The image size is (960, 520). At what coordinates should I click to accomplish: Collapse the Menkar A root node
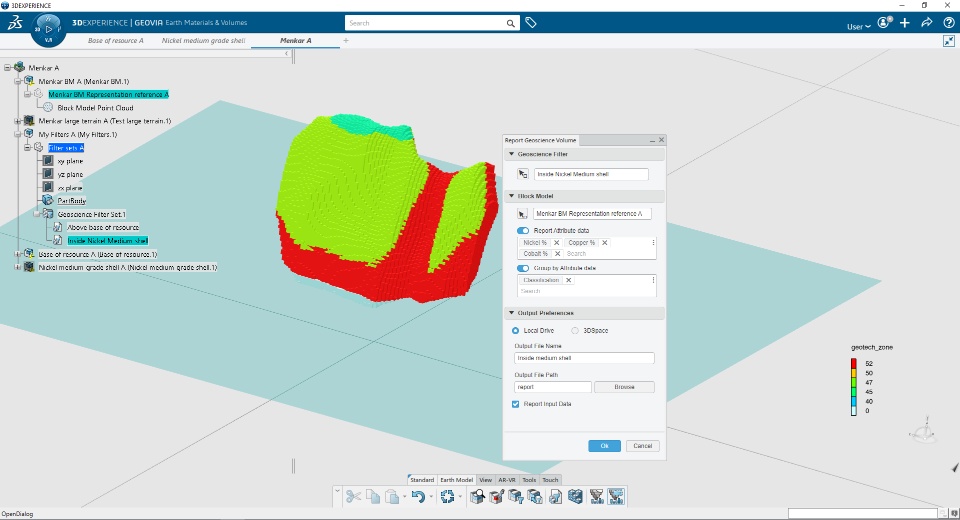[7, 67]
